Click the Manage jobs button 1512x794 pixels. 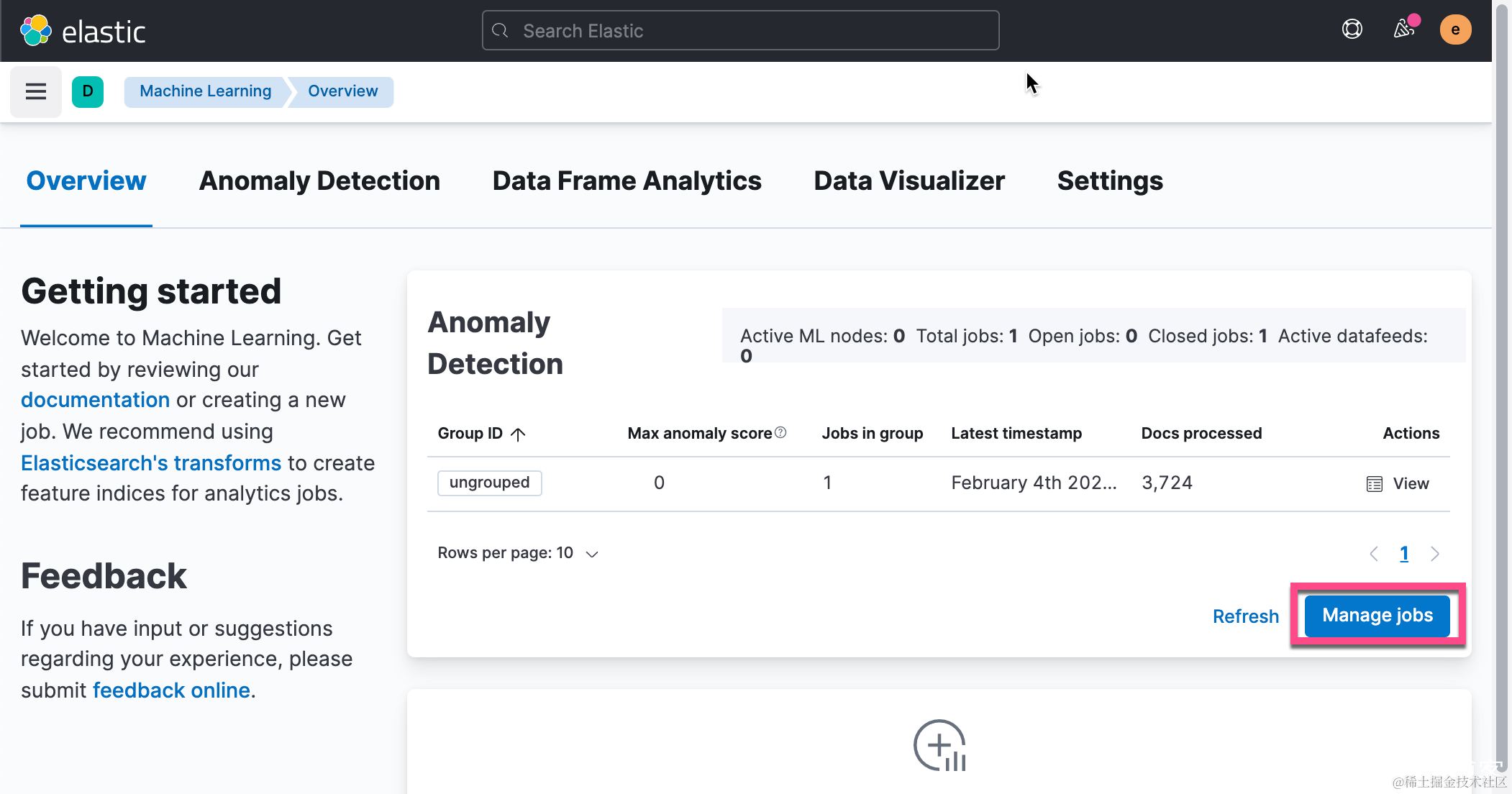[1377, 616]
